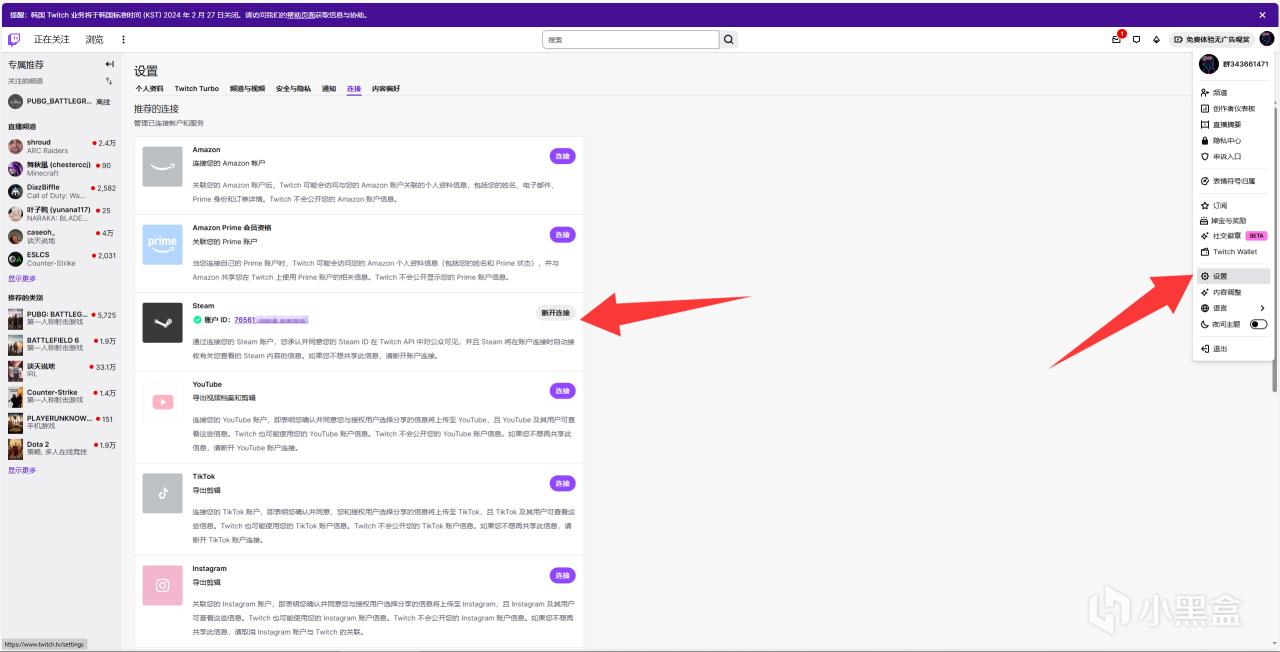The width and height of the screenshot is (1280, 652).
Task: Open DiazBiffle channel in sidebar
Action: tap(62, 191)
